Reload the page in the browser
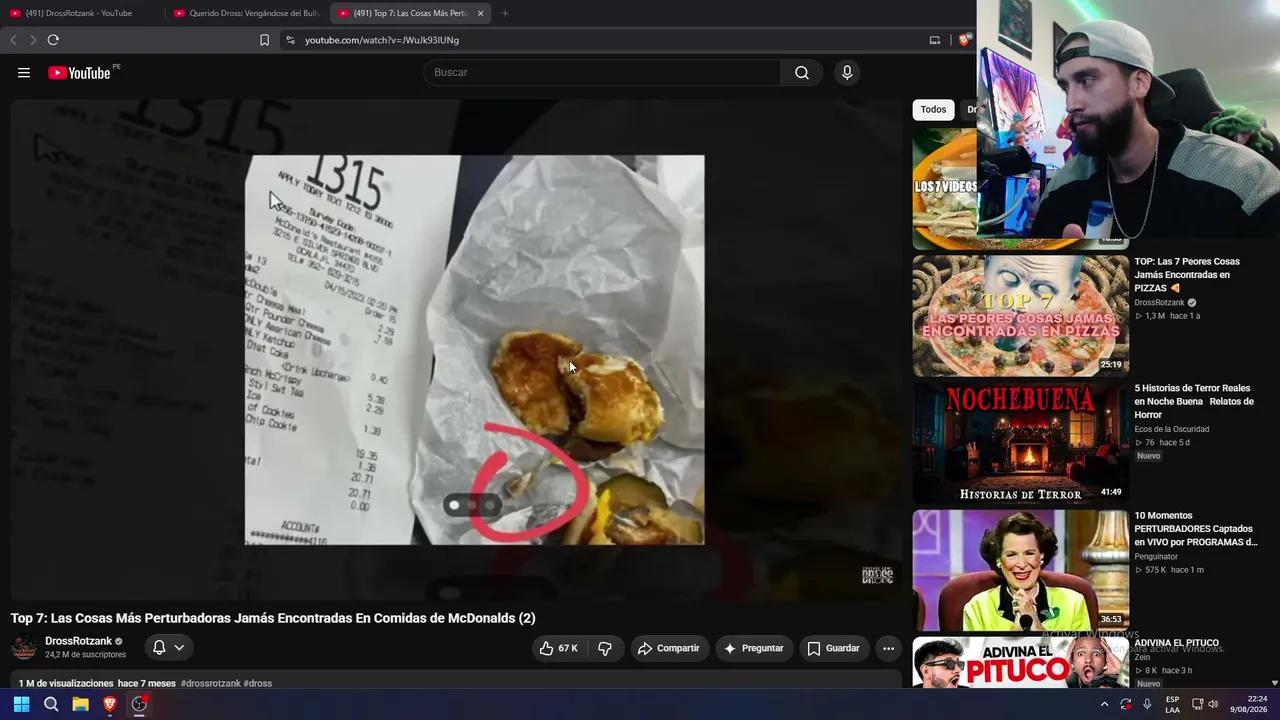This screenshot has width=1280, height=720. [x=53, y=40]
